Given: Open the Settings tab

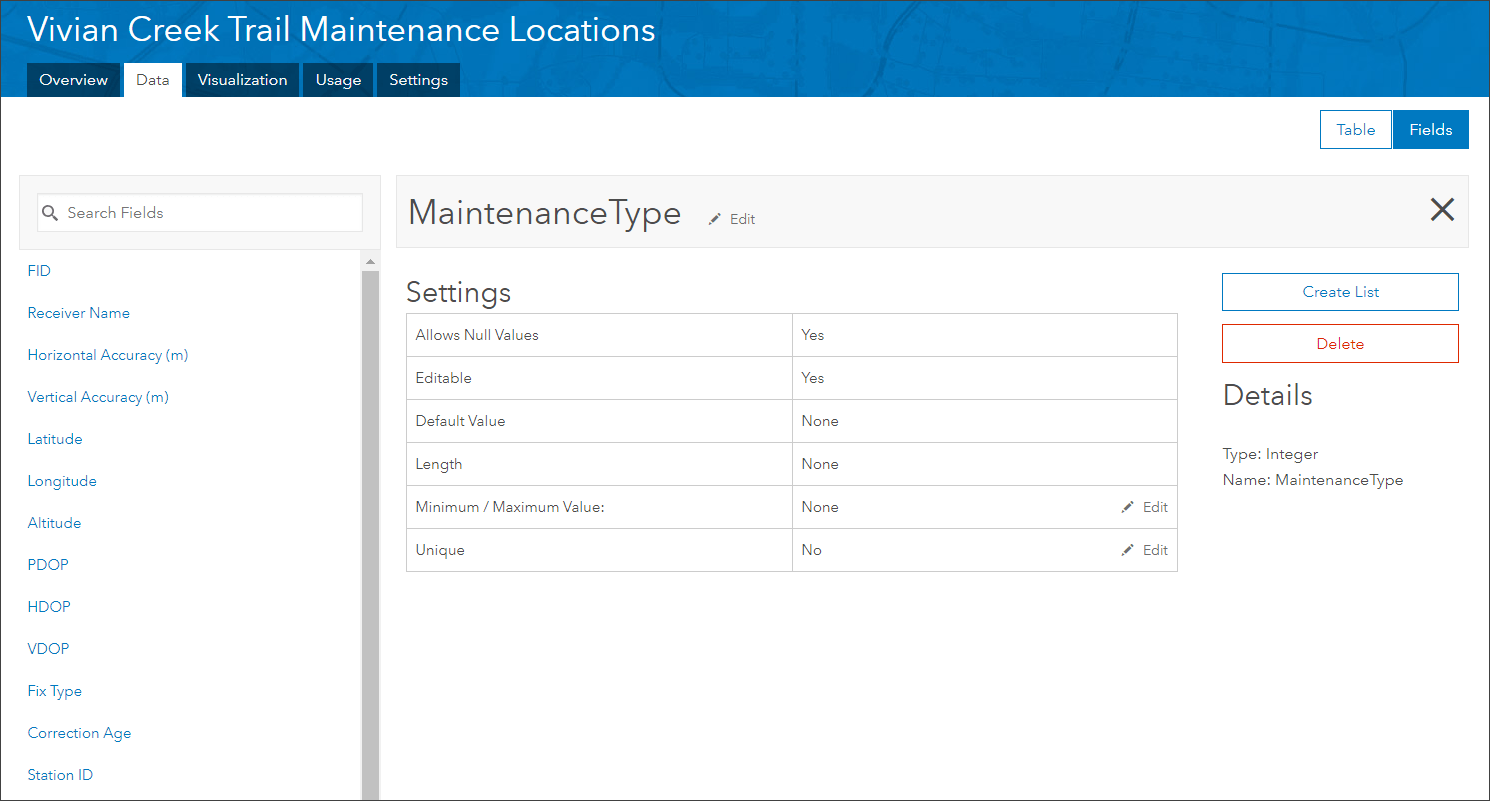Looking at the screenshot, I should pyautogui.click(x=418, y=80).
